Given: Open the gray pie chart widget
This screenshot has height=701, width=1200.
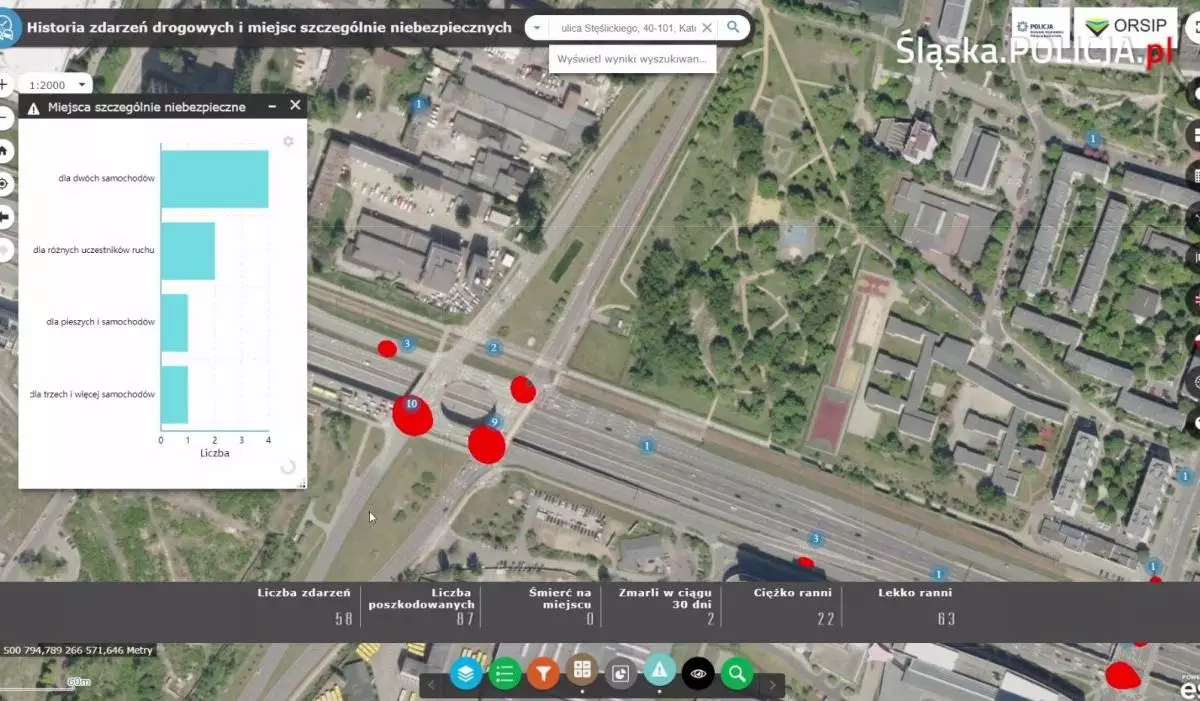Looking at the screenshot, I should click(x=621, y=673).
